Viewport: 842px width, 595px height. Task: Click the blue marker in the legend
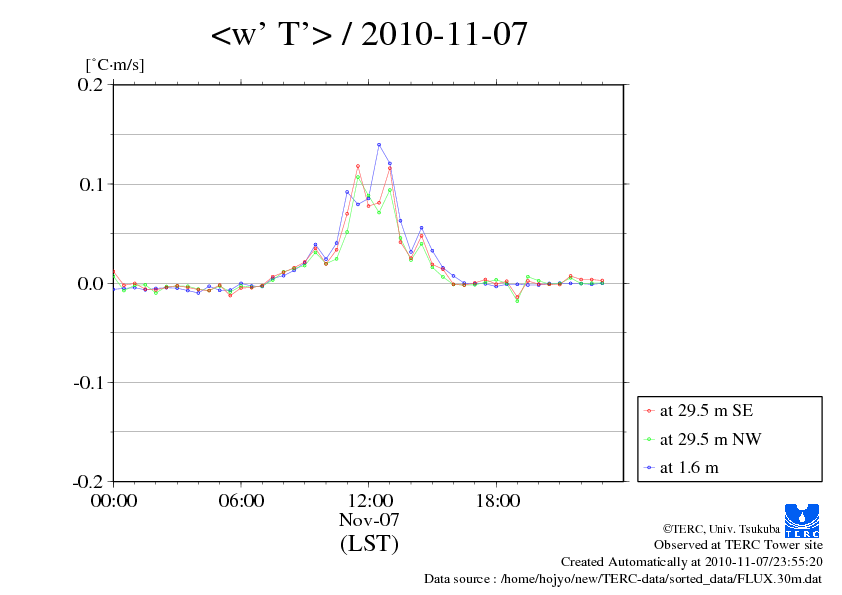(x=650, y=467)
